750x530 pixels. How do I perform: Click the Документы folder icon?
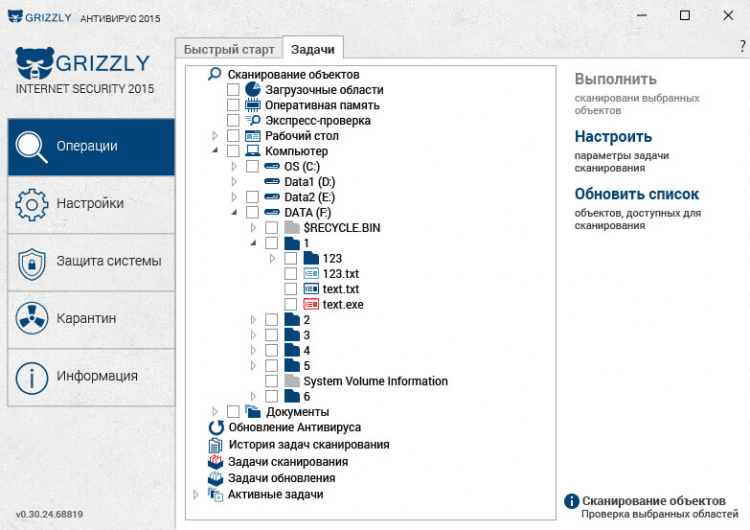point(253,411)
